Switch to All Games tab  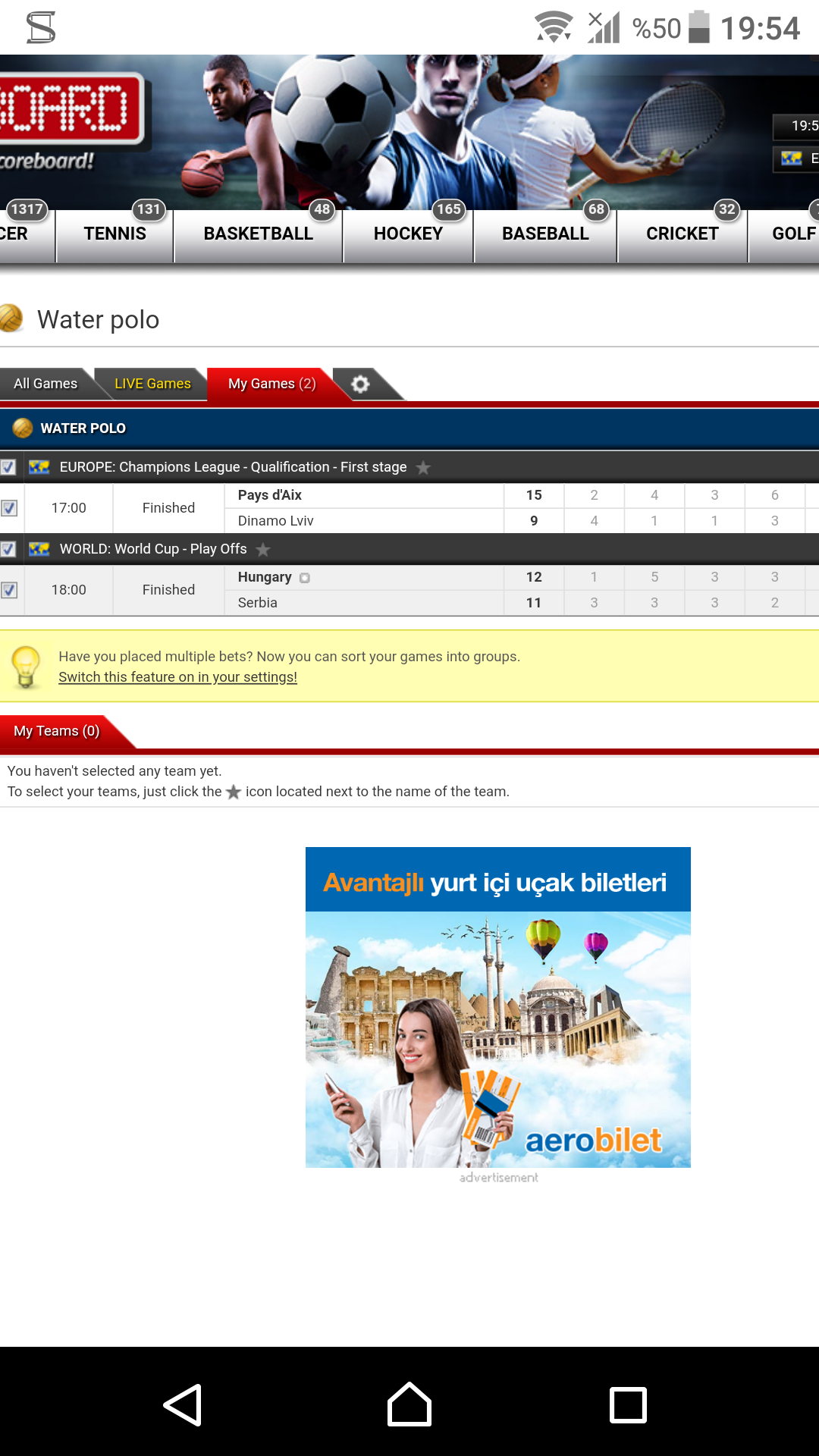point(45,384)
